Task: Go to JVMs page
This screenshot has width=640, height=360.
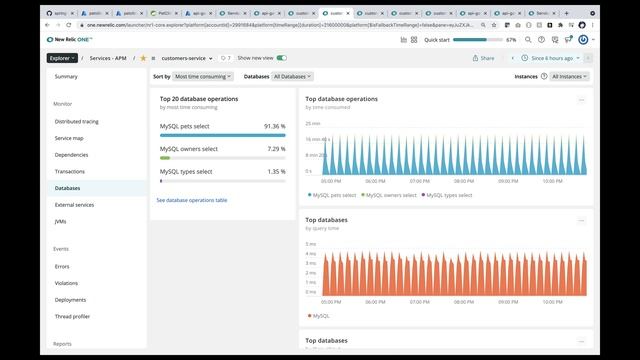Action: 60,222
